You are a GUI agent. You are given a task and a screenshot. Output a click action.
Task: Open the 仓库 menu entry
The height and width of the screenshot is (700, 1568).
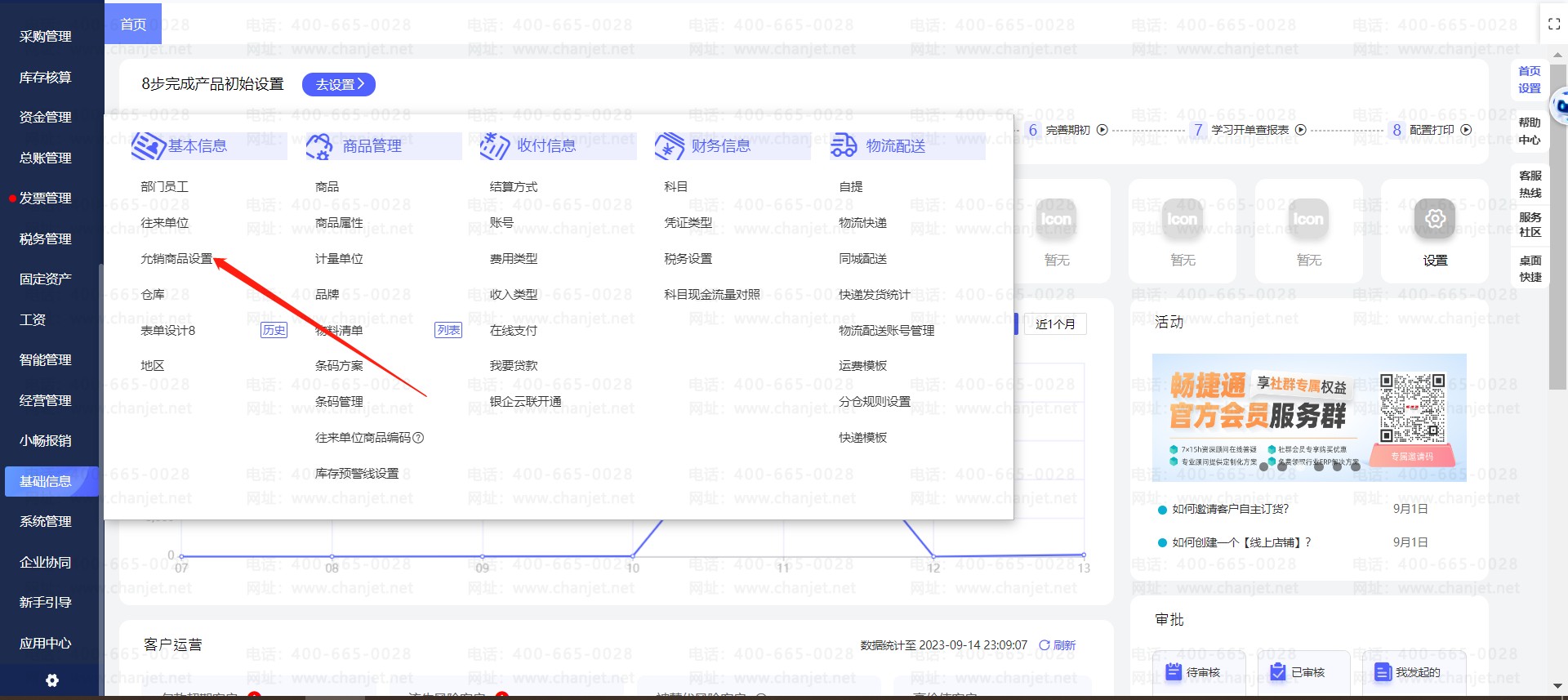tap(153, 295)
